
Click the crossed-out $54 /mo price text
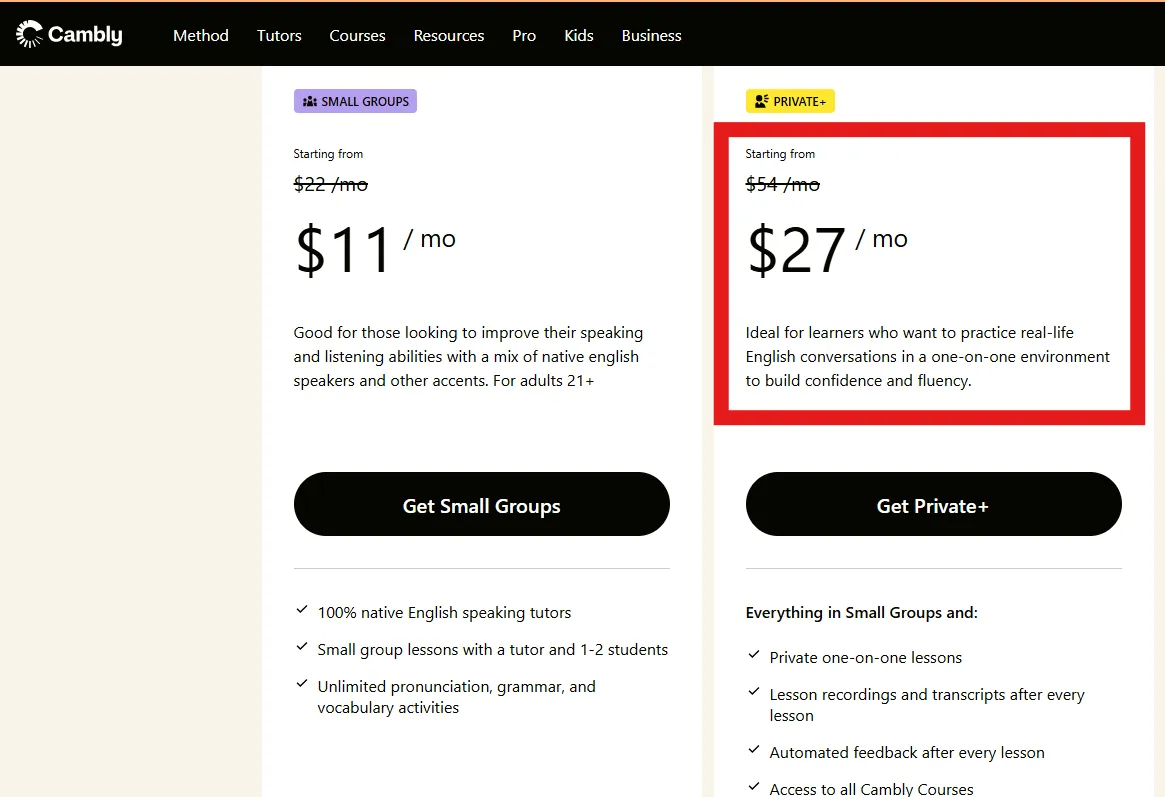click(782, 184)
